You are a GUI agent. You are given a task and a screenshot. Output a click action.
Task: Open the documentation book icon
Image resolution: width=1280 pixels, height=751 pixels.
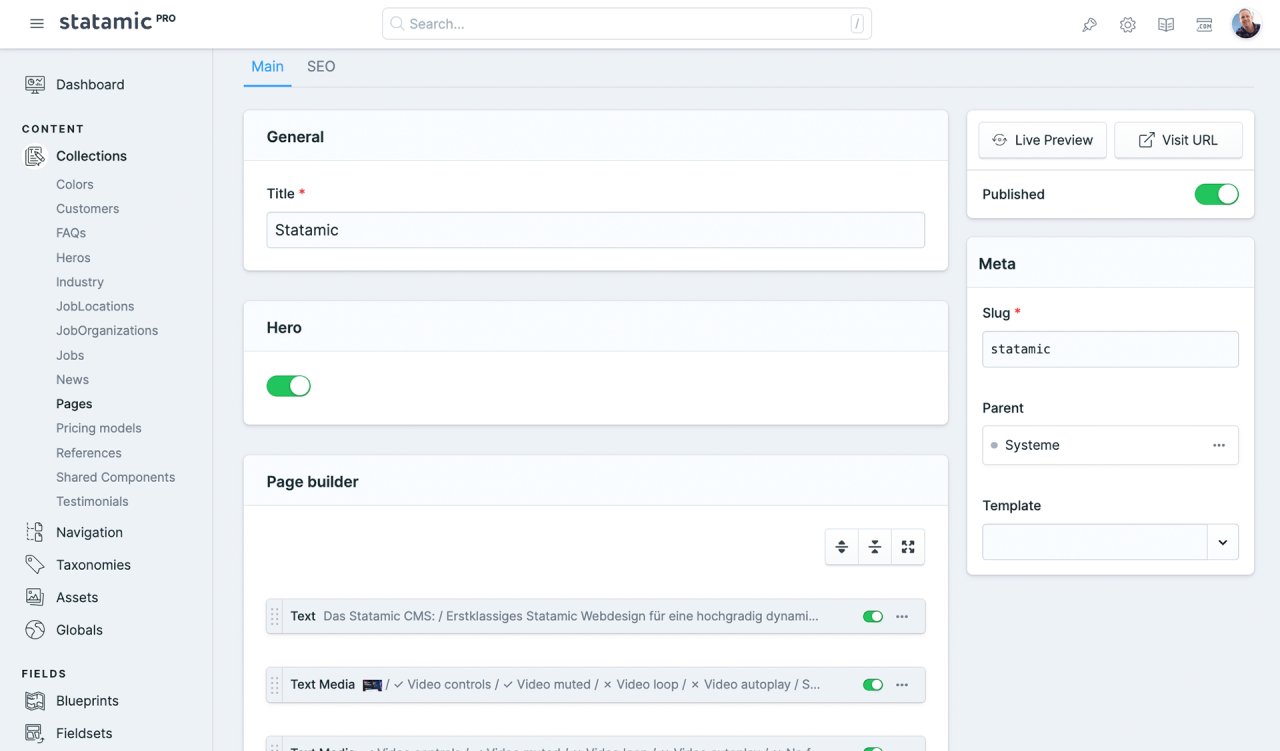coord(1166,25)
